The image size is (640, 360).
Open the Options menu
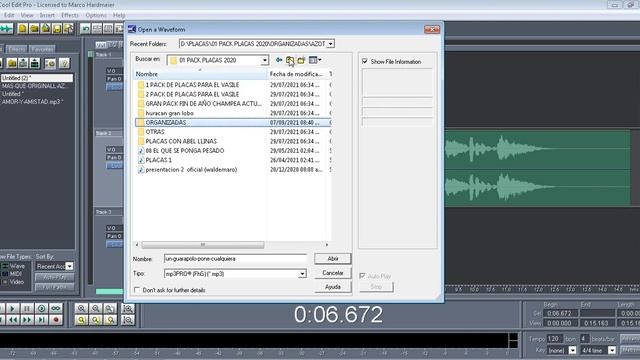click(x=96, y=15)
